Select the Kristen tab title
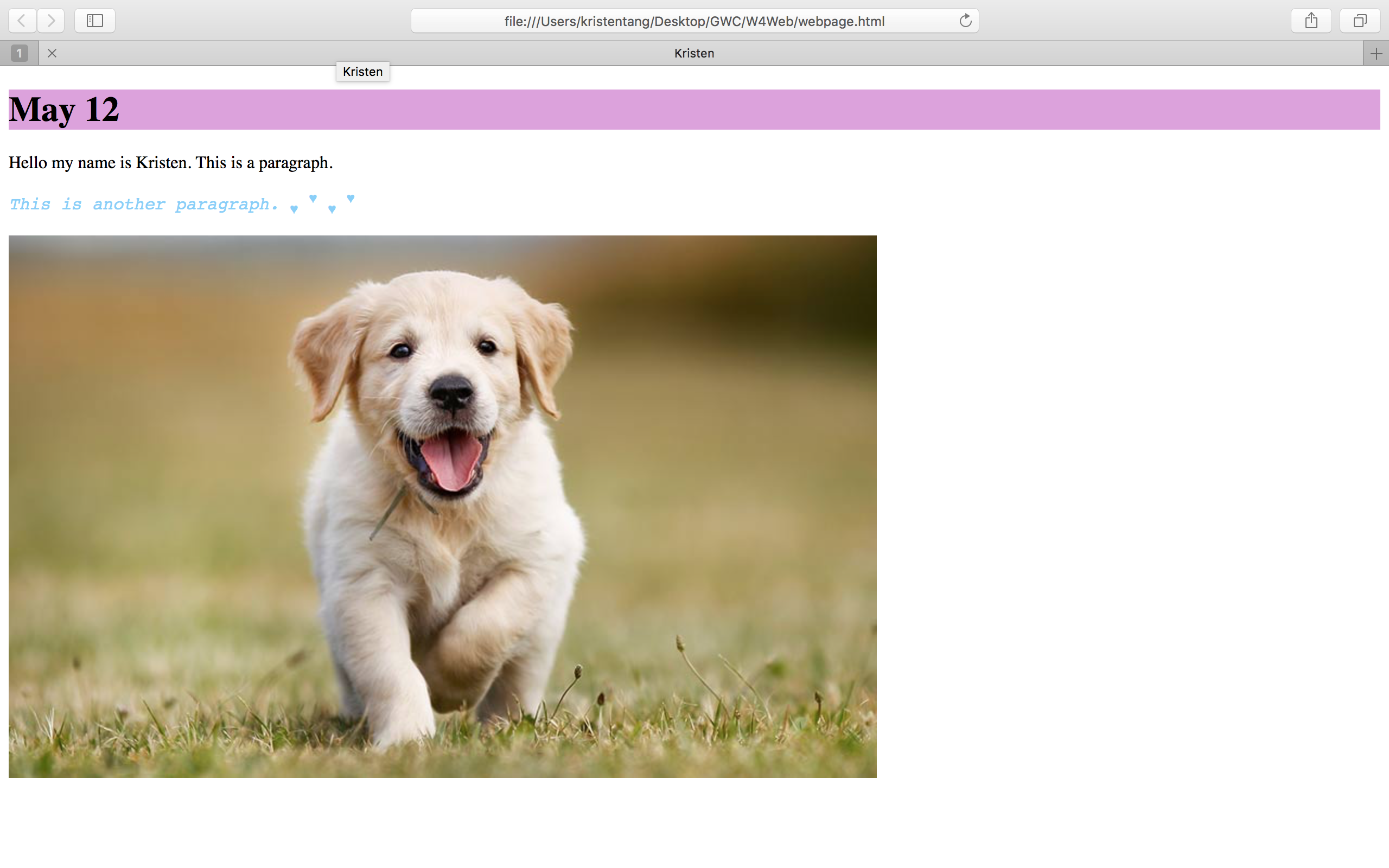 pyautogui.click(x=694, y=53)
